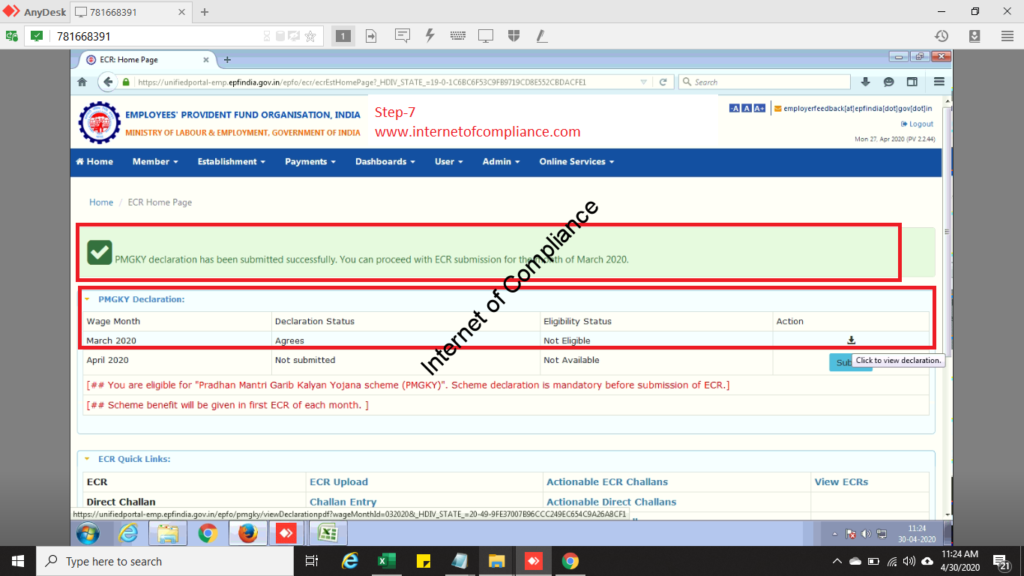Open Payments dropdown menu
Image resolution: width=1024 pixels, height=576 pixels.
coord(310,162)
